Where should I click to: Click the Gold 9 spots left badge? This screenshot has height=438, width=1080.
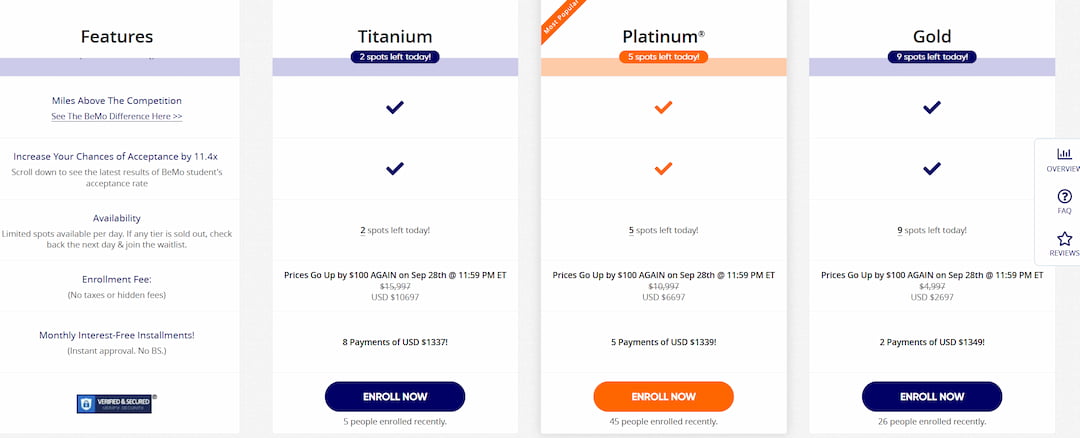[931, 57]
